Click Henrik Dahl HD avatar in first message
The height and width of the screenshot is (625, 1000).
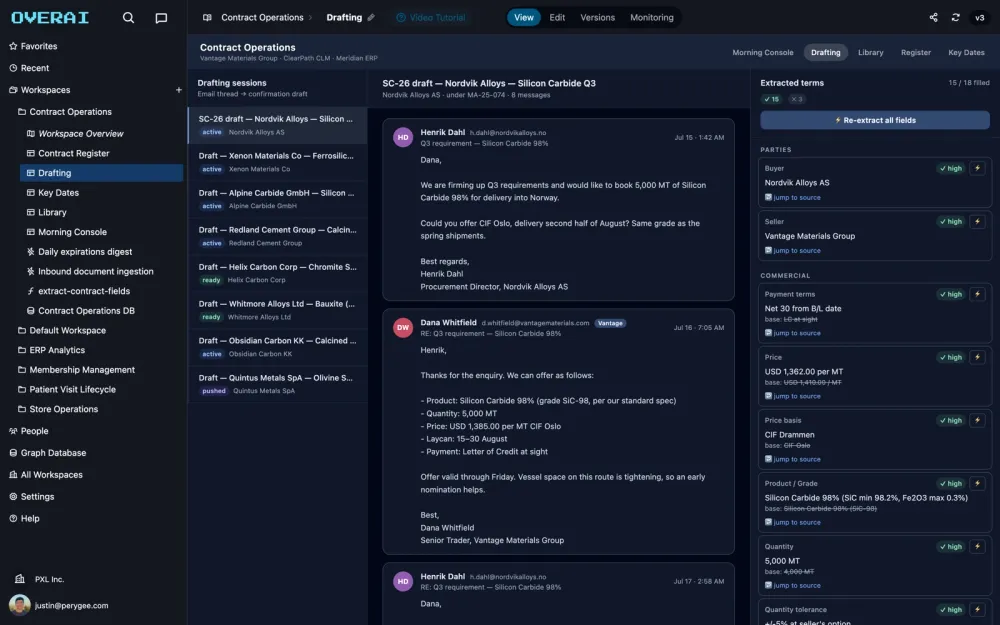[403, 137]
